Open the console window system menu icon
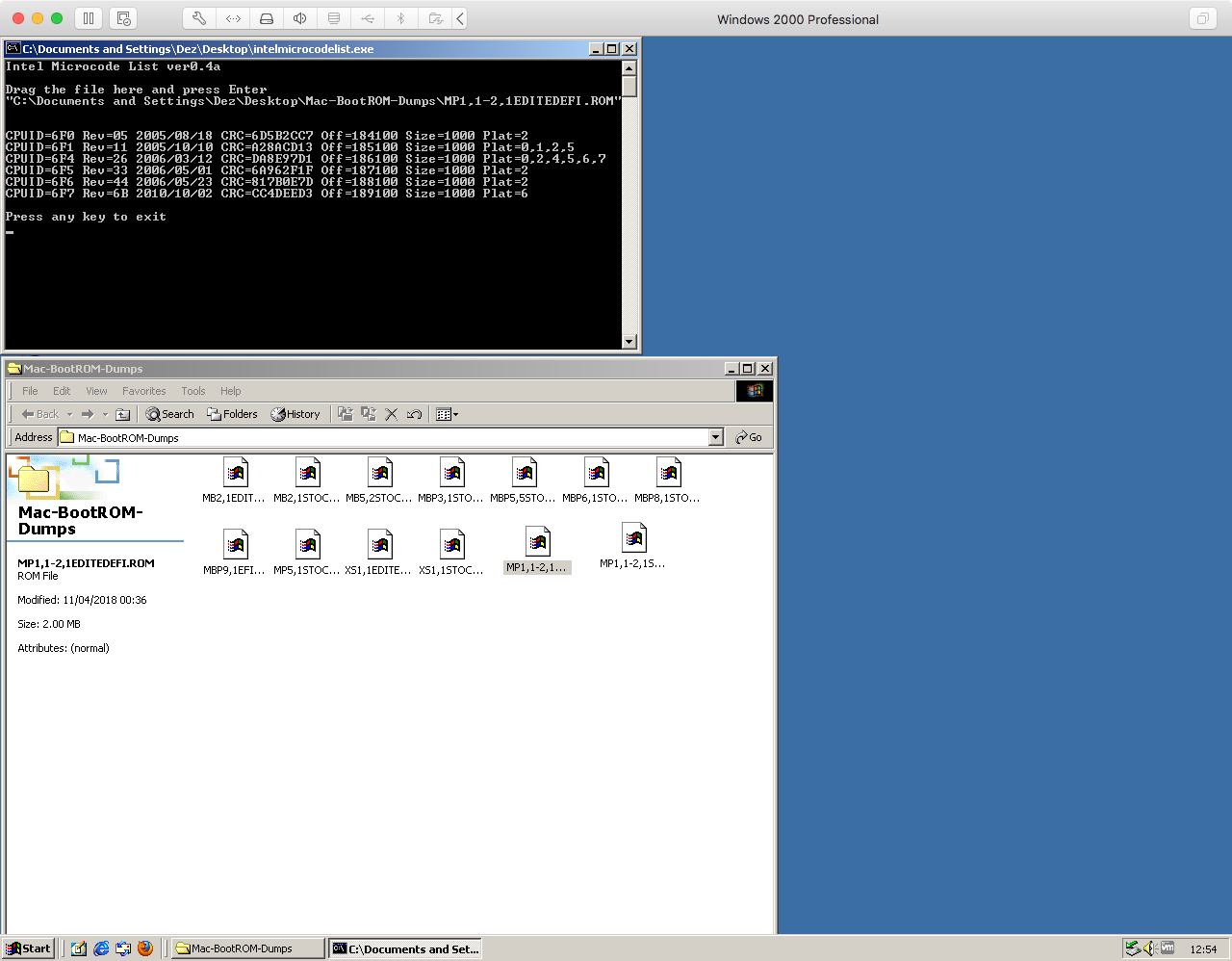 point(13,48)
